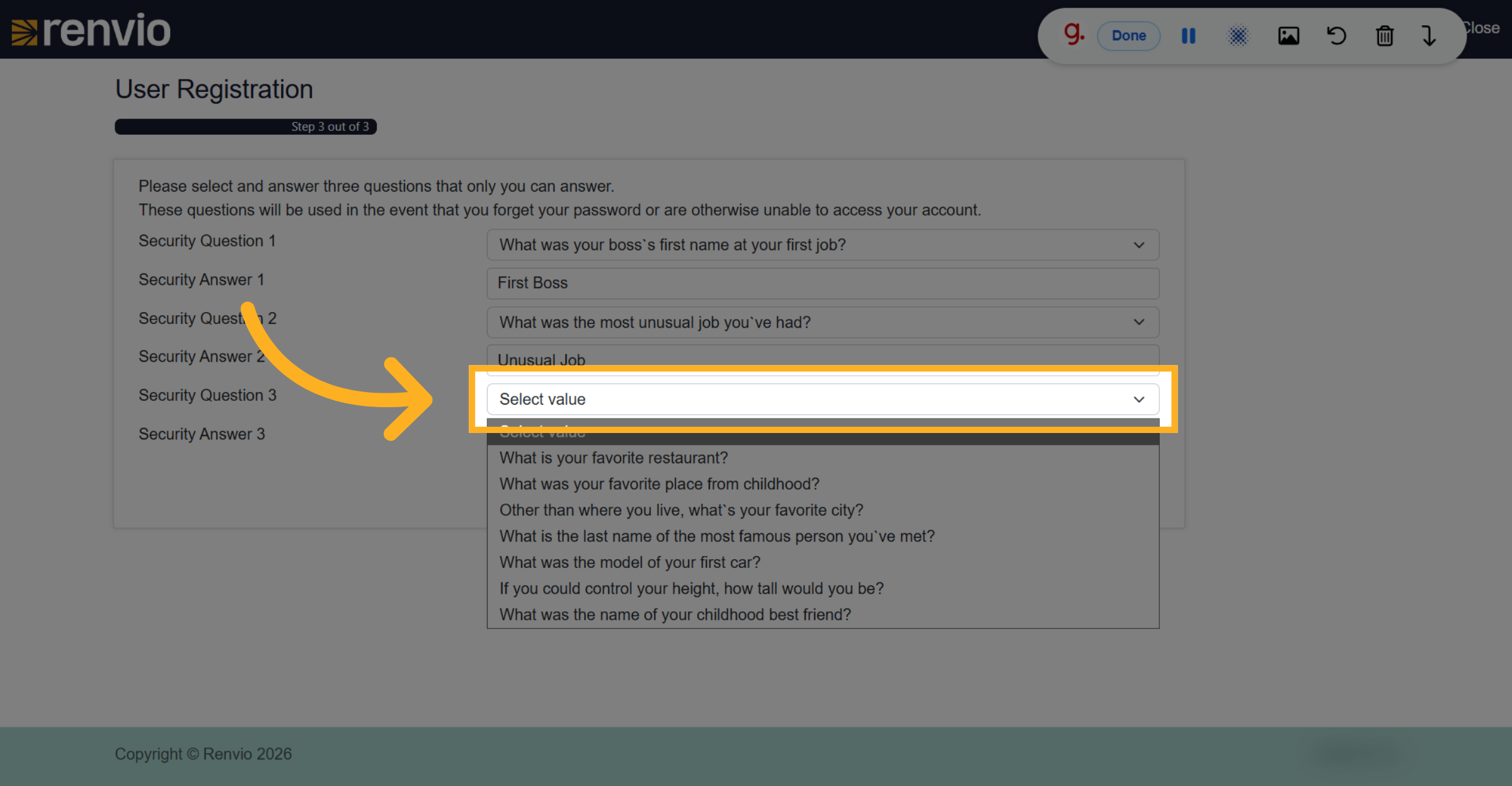Click the 'User Registration' heading
This screenshot has width=1512, height=786.
(x=214, y=90)
